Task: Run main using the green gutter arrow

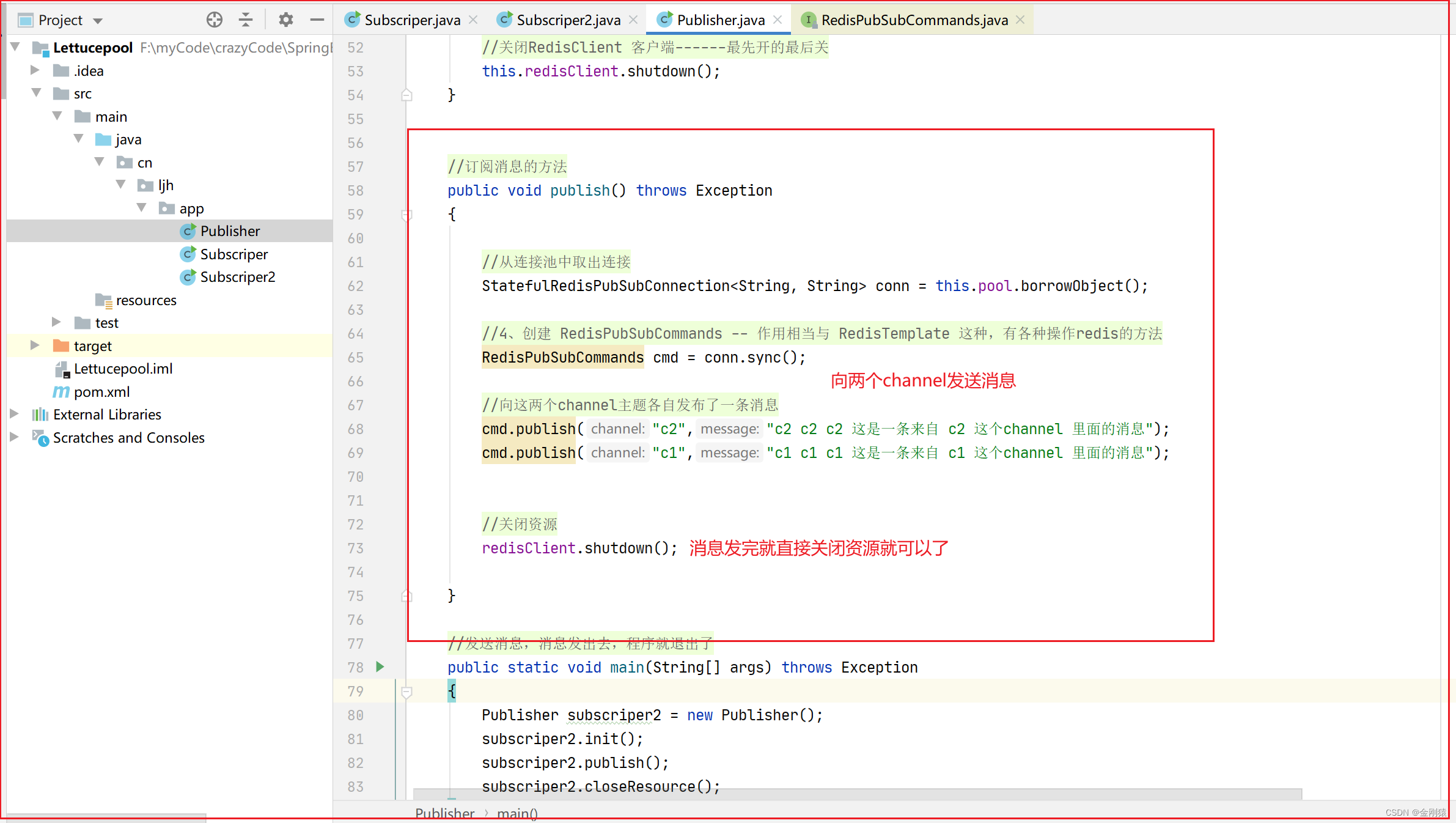Action: click(x=380, y=666)
